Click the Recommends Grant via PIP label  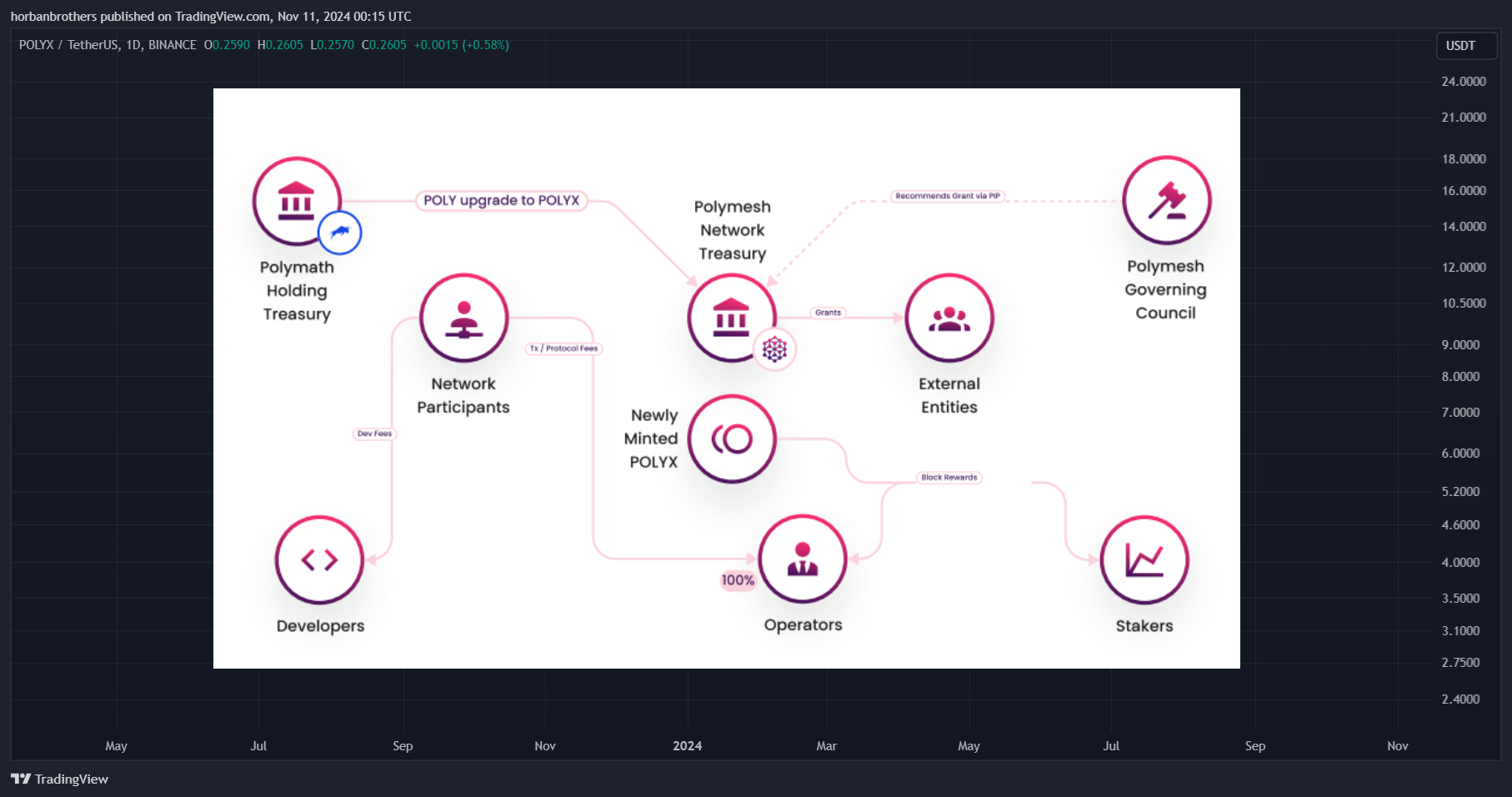coord(948,196)
